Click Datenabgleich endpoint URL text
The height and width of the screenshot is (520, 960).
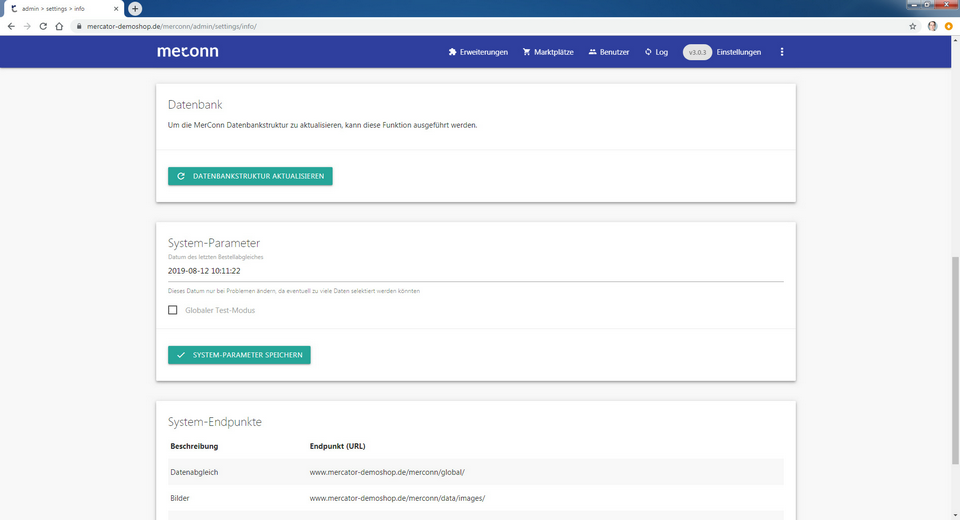(387, 472)
